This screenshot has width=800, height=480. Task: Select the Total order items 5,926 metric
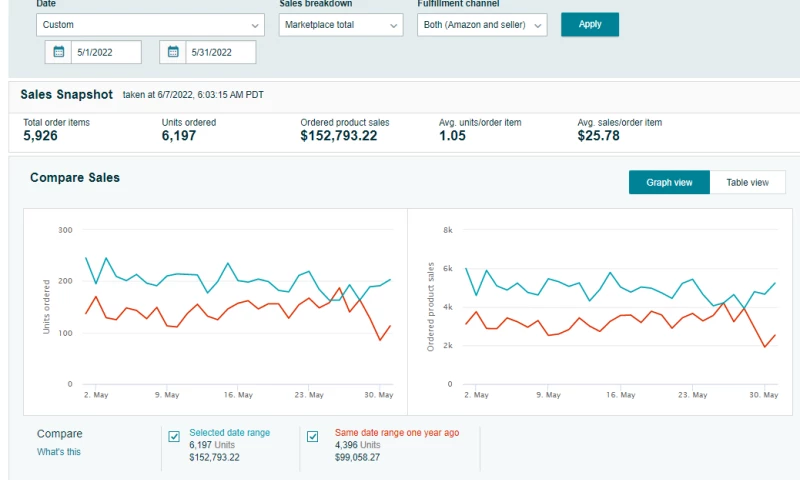56,130
